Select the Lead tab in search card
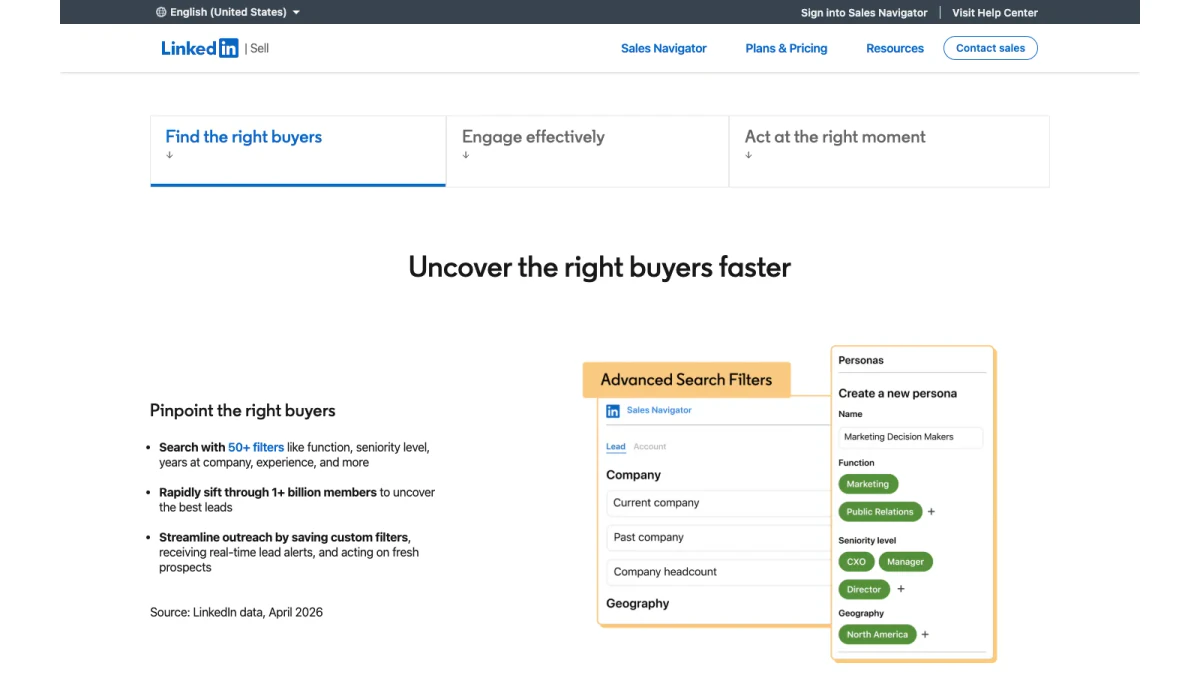 coord(616,447)
